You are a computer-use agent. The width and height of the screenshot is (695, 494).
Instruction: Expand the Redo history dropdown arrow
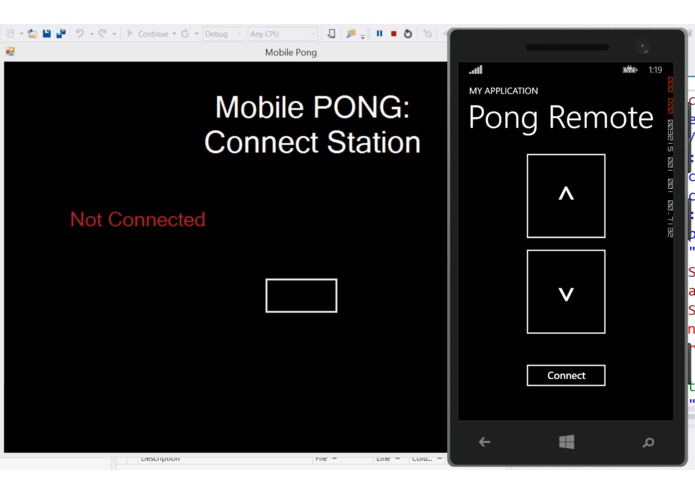point(114,34)
